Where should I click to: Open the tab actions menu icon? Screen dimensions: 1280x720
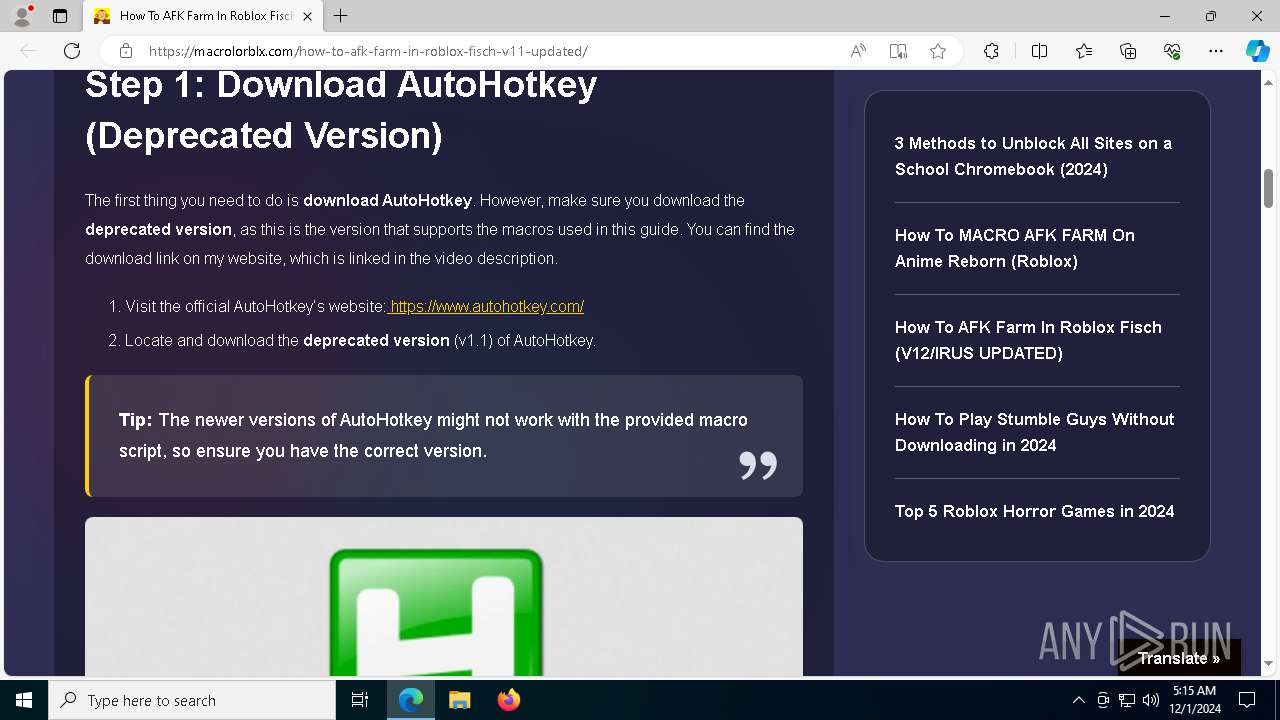(x=60, y=16)
